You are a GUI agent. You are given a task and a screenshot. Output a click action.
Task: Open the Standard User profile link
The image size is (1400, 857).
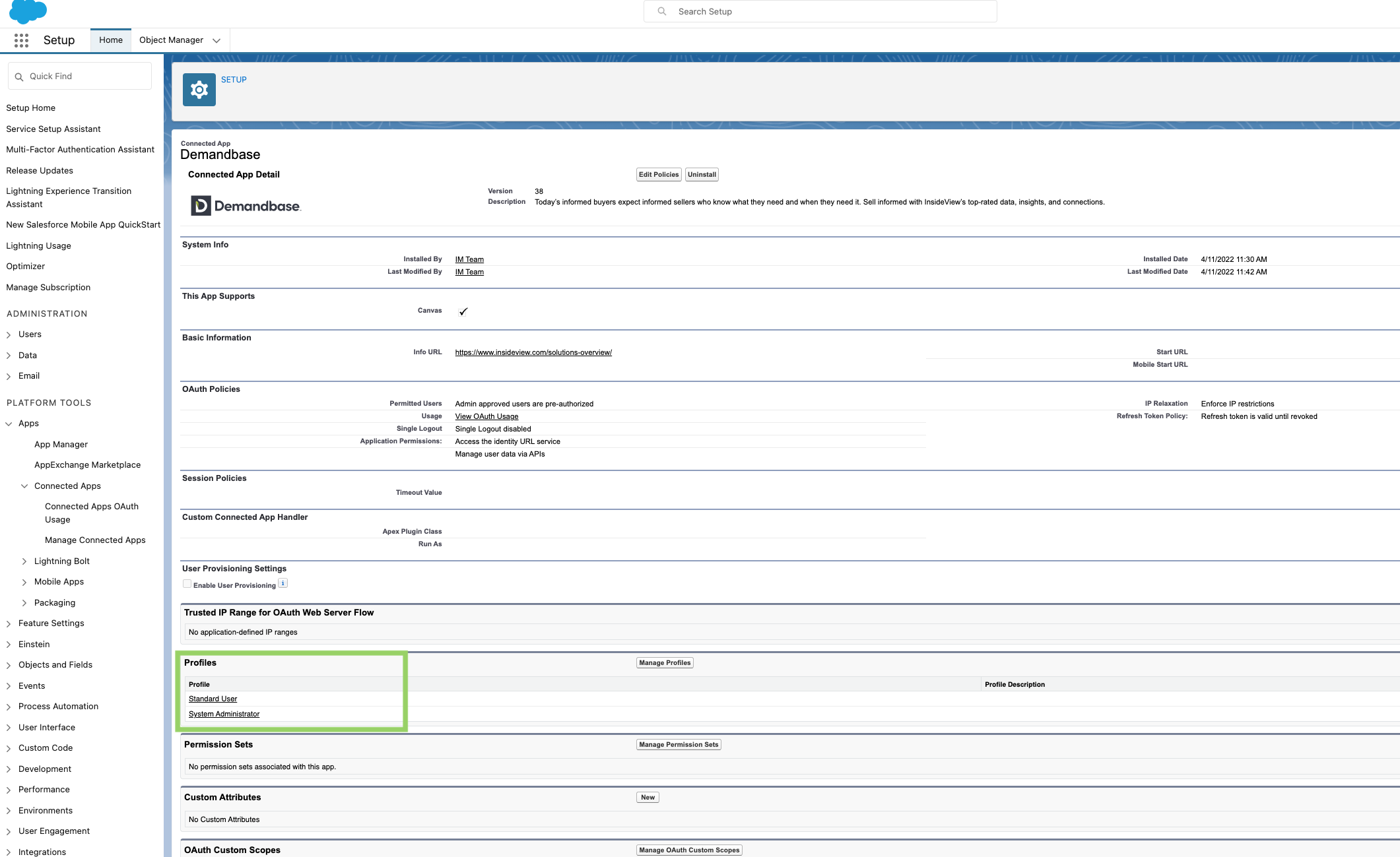[213, 699]
